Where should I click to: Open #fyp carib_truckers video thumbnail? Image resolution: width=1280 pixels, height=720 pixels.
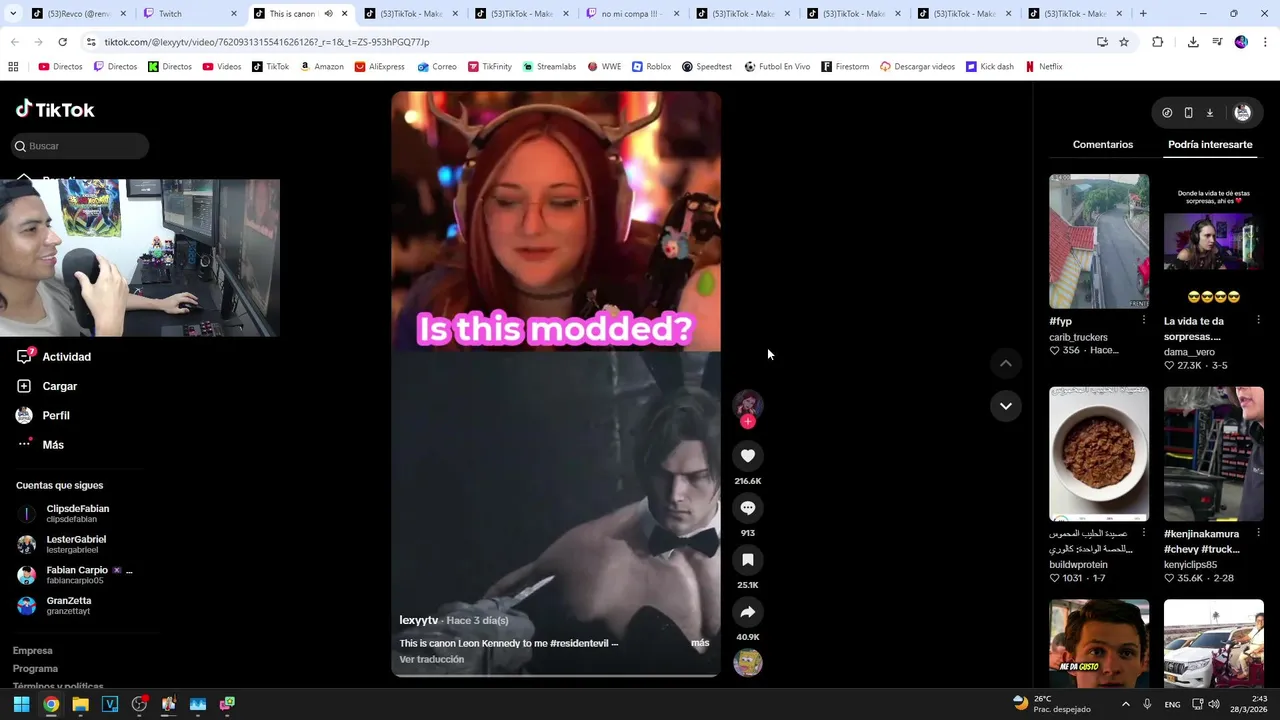click(x=1099, y=241)
